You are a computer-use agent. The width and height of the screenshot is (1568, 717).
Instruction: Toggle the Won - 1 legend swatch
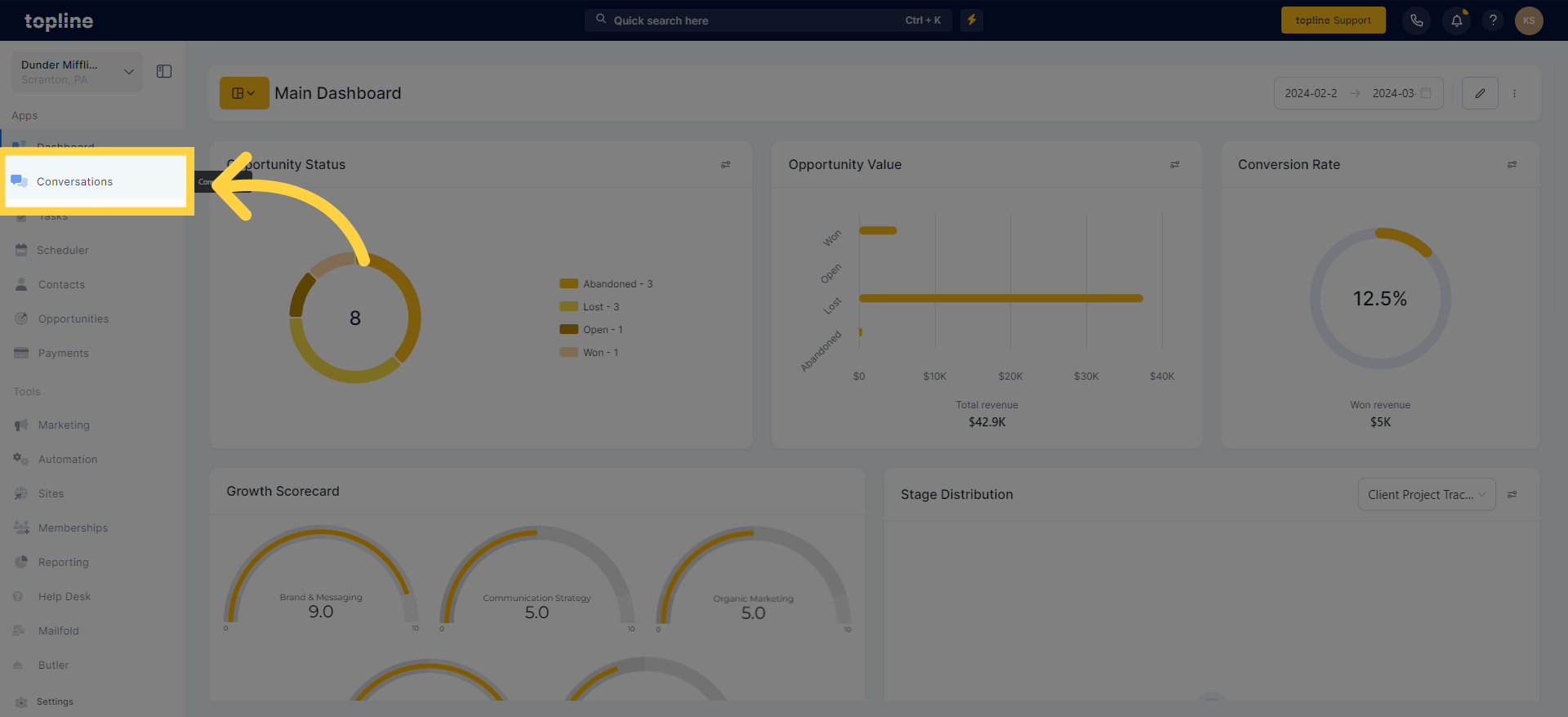[568, 352]
